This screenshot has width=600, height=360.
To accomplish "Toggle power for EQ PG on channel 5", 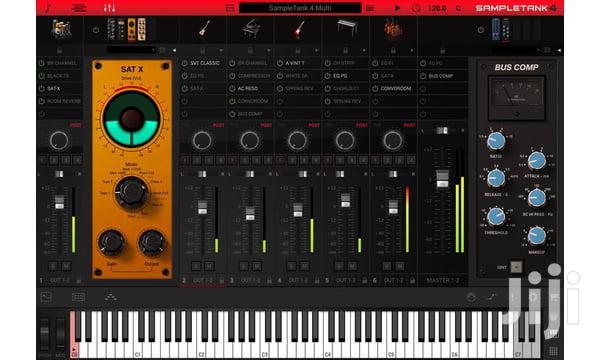I will coord(328,76).
